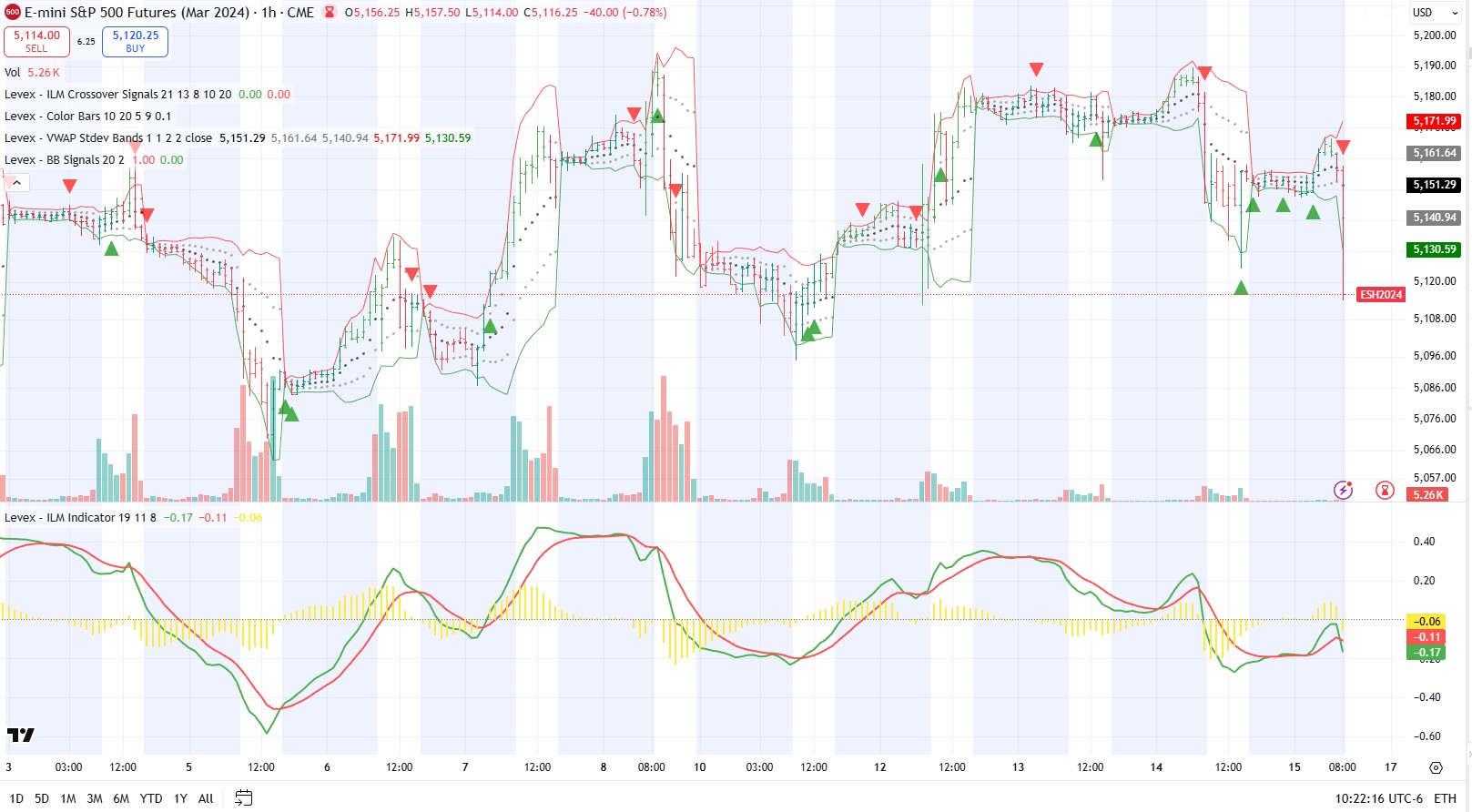Click the 5,114.00 SELL button
The image size is (1472, 812).
[x=36, y=41]
